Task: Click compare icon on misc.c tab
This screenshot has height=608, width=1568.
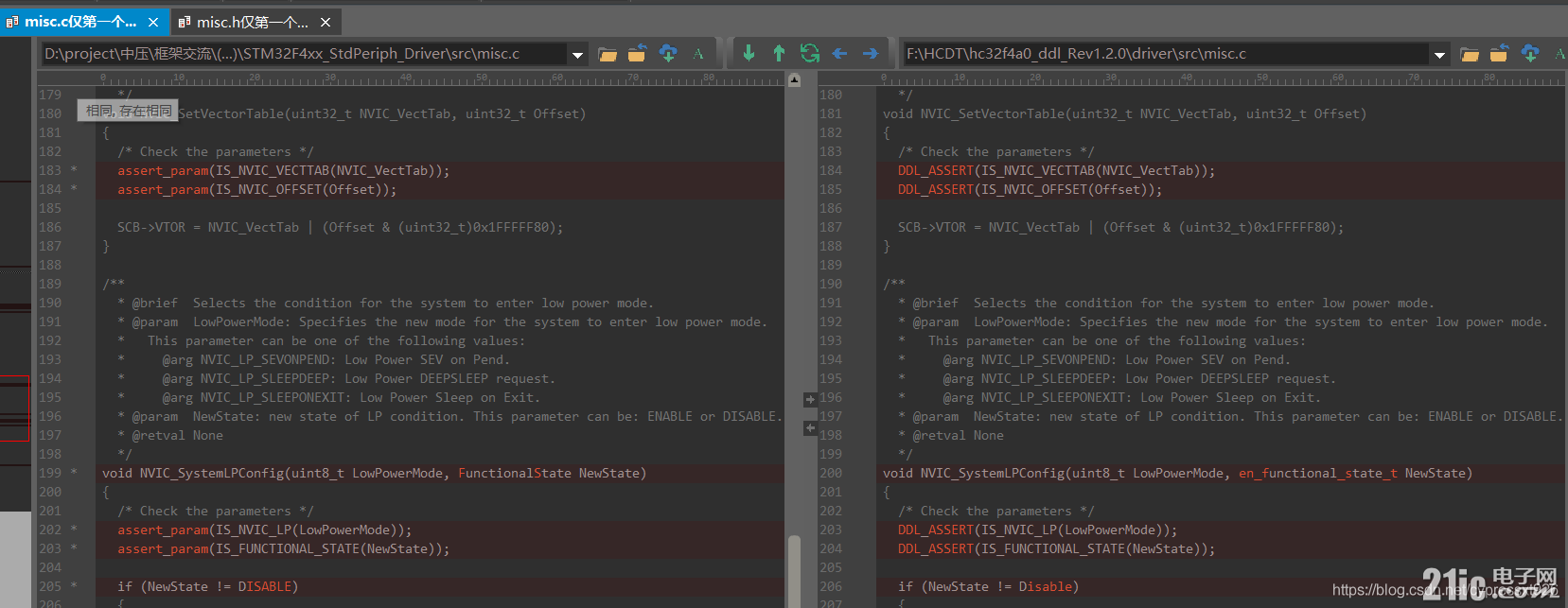Action: [12, 21]
